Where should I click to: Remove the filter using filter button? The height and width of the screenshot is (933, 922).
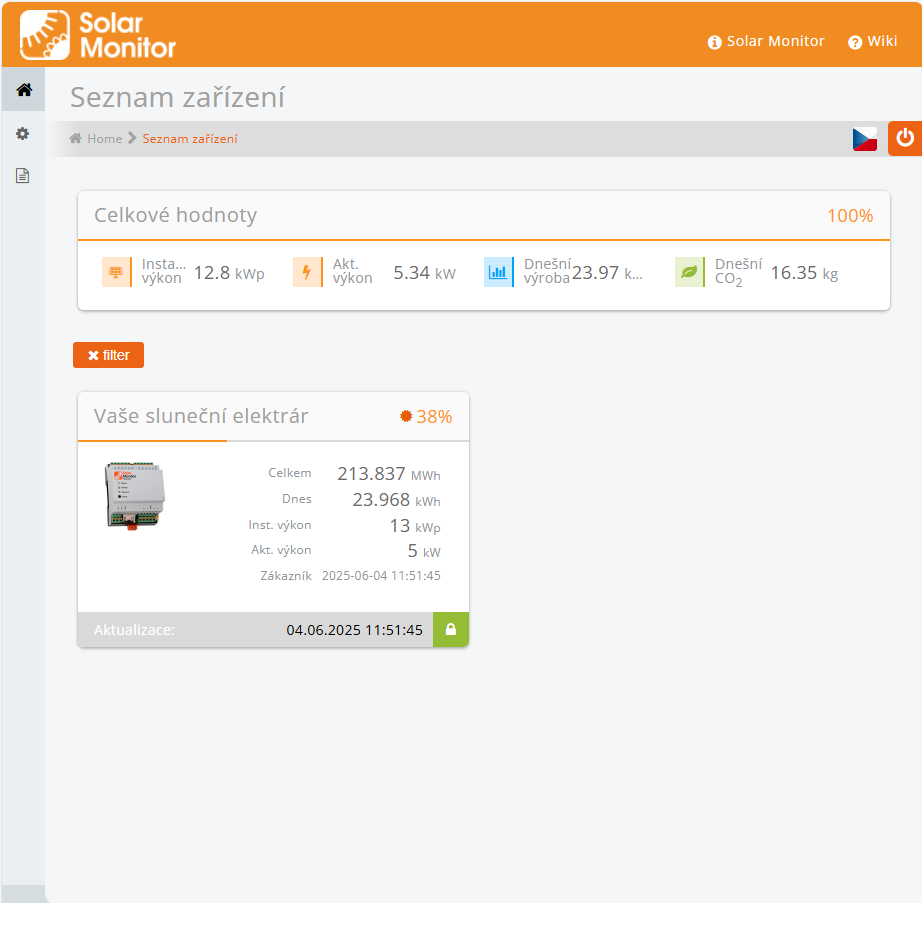pos(108,355)
